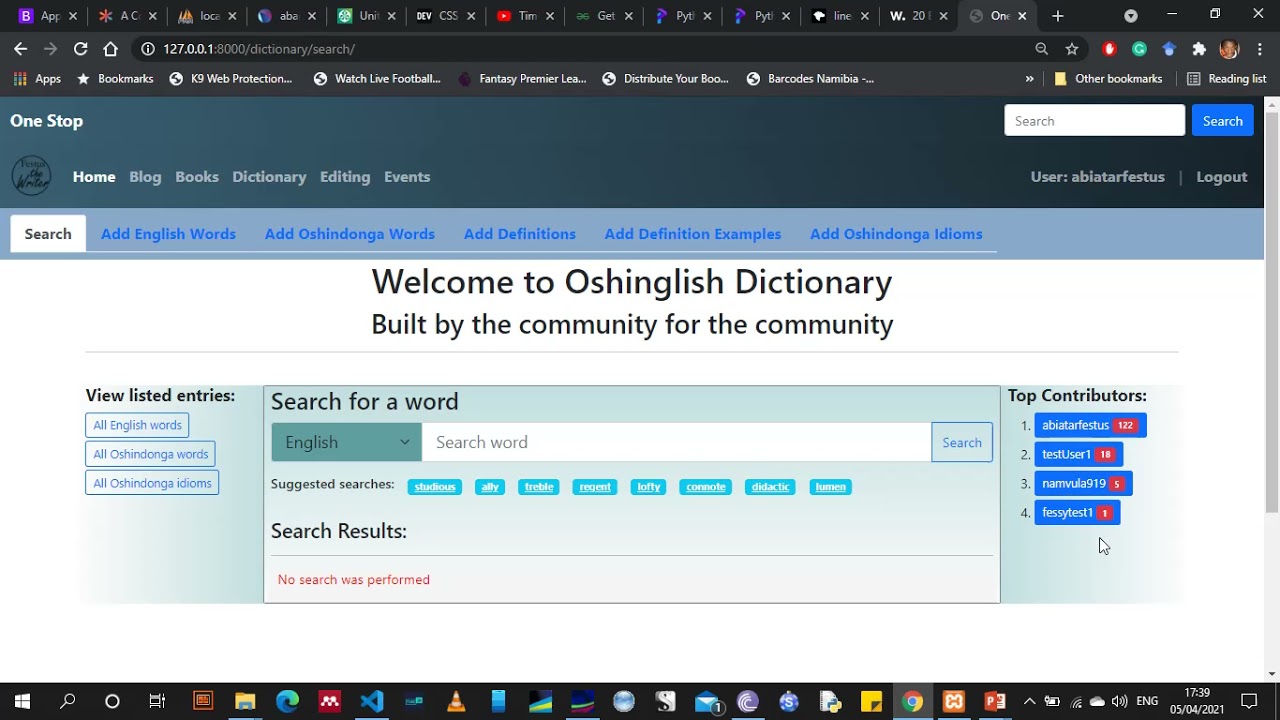Open PowerPoint from the taskbar
Screen dimensions: 1280x720
pos(995,701)
